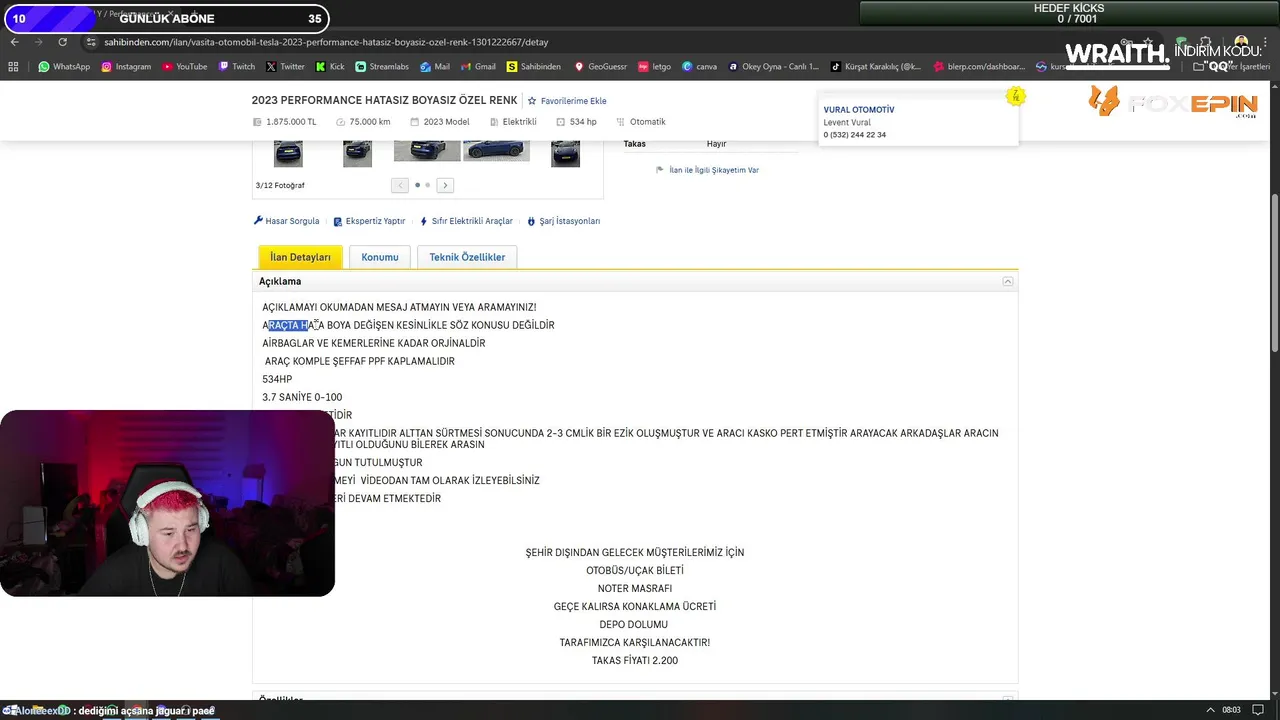
Task: Open the YouTube bookmark
Action: (x=184, y=67)
